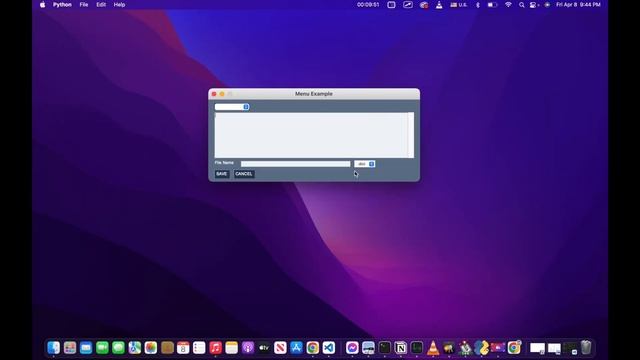Click the Wi-Fi icon in menu bar
The width and height of the screenshot is (640, 360).
(x=508, y=4)
